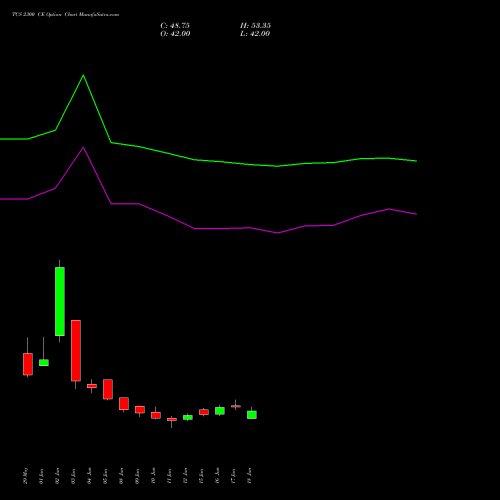Click the purple lower indicator line's peak

tap(83, 147)
